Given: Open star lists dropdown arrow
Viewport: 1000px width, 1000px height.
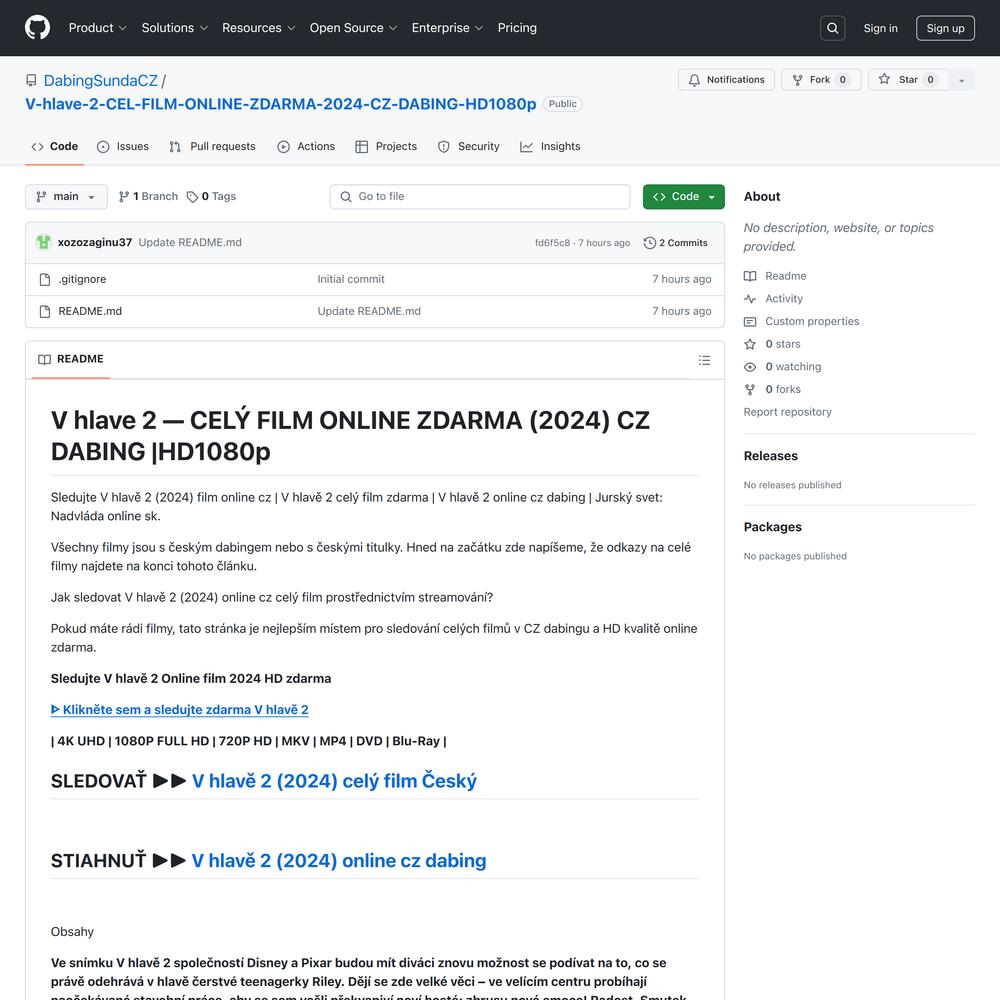Looking at the screenshot, I should point(961,80).
